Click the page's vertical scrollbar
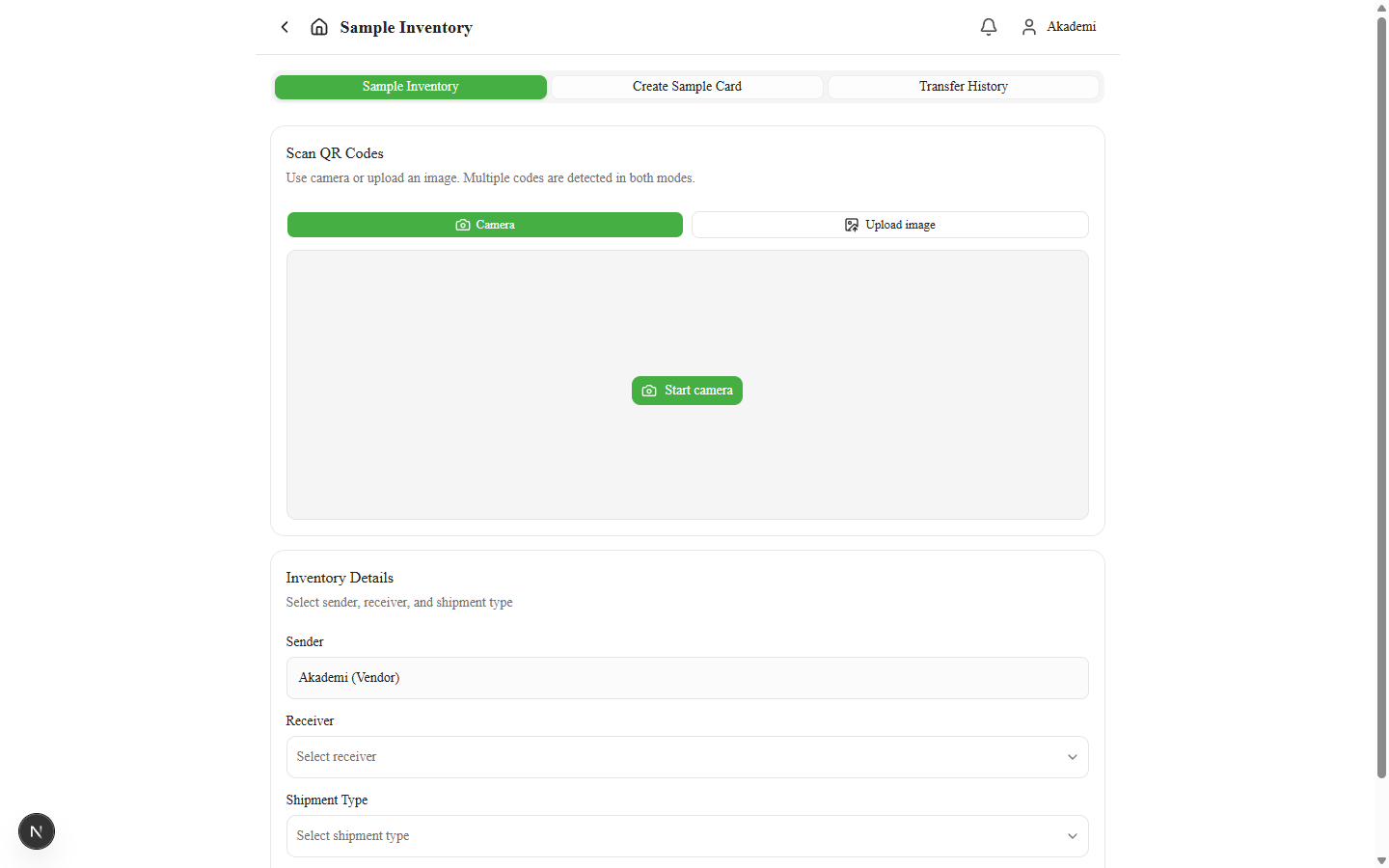 pyautogui.click(x=1381, y=395)
